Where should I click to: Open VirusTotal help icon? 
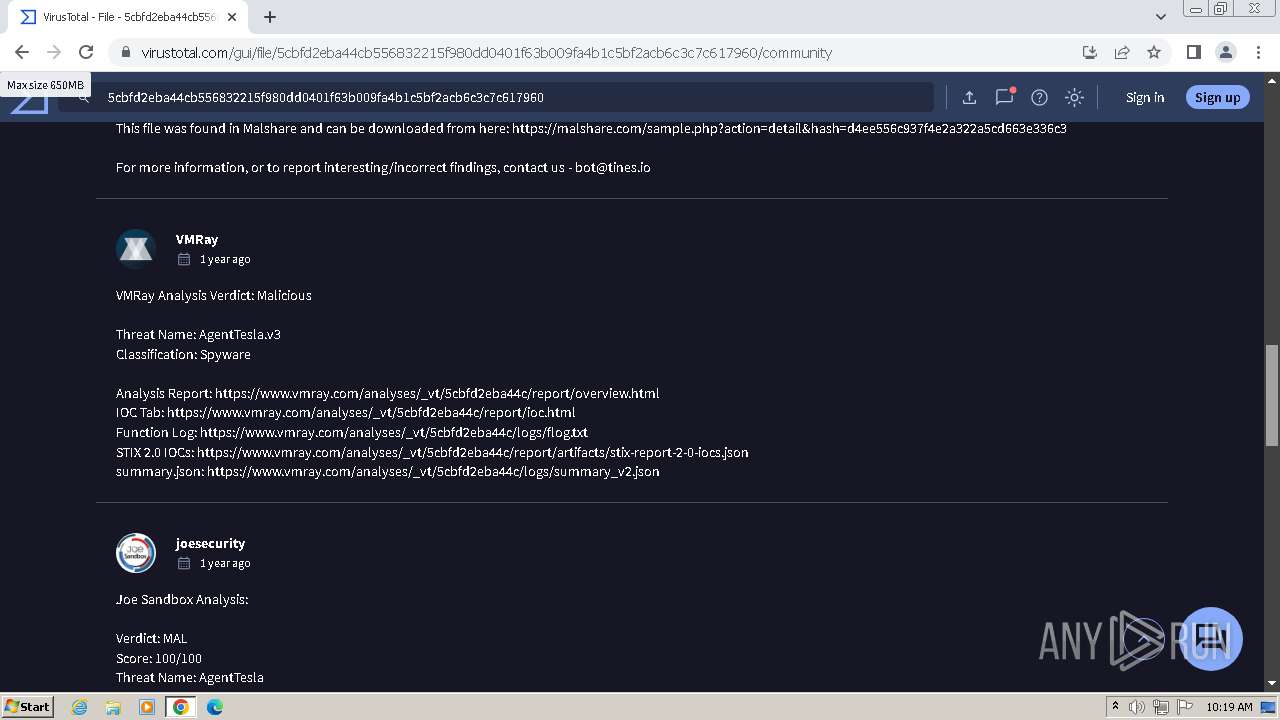pyautogui.click(x=1039, y=97)
